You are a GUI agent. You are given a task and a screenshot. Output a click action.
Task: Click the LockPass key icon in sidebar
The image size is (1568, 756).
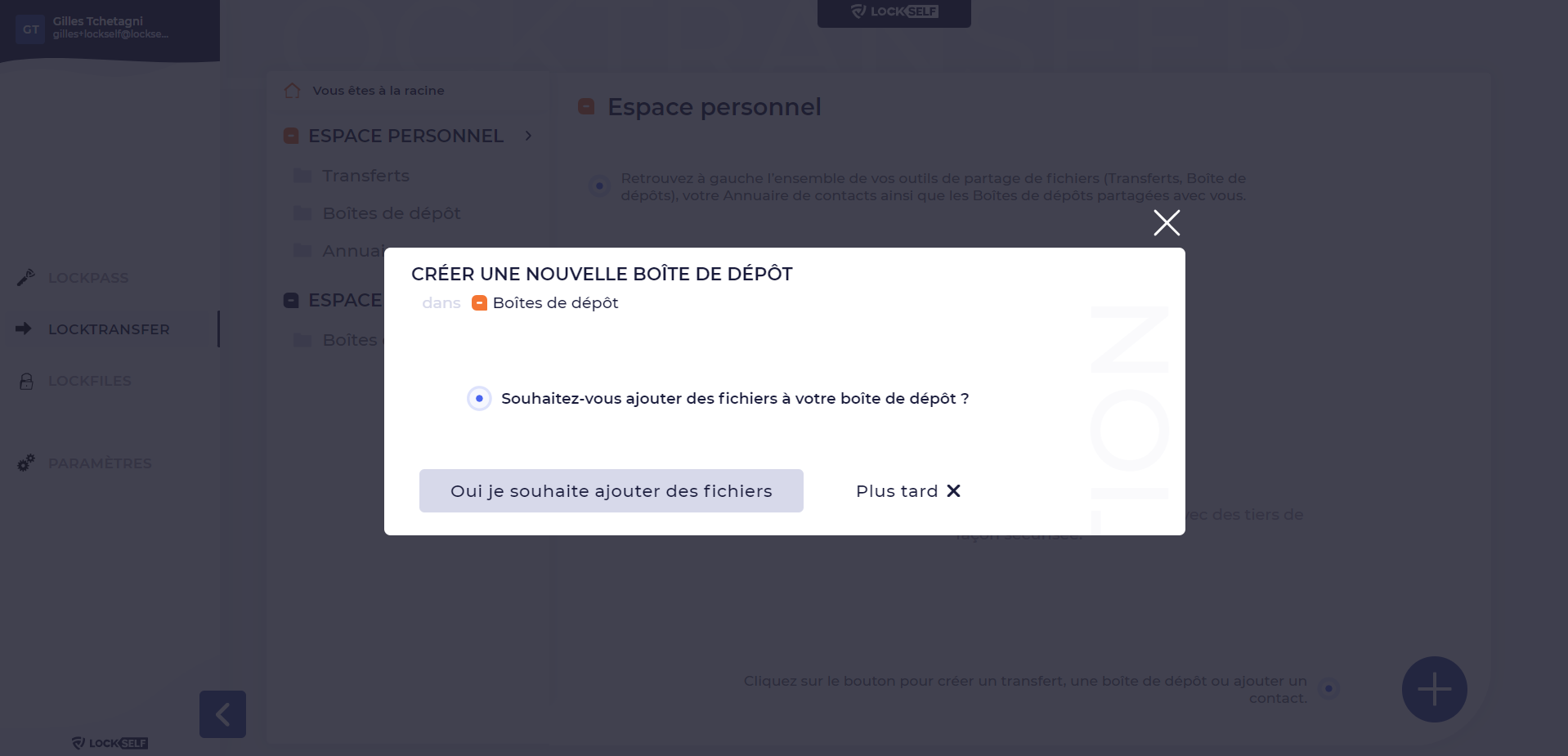pyautogui.click(x=25, y=278)
